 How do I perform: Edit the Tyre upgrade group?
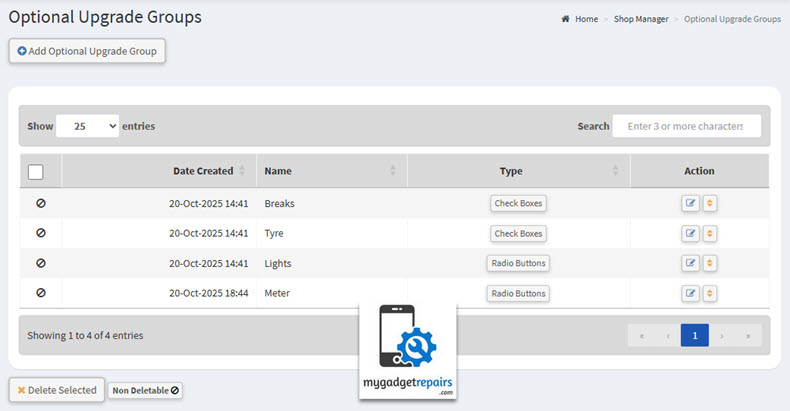(x=690, y=234)
